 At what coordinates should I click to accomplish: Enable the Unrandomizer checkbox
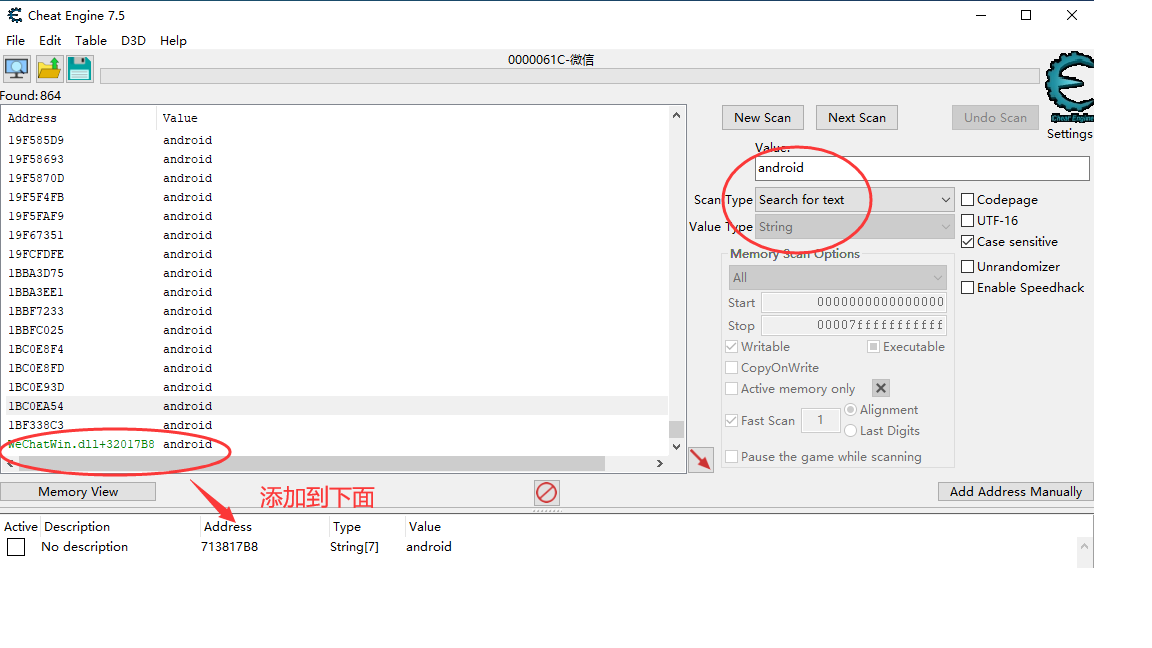[968, 266]
